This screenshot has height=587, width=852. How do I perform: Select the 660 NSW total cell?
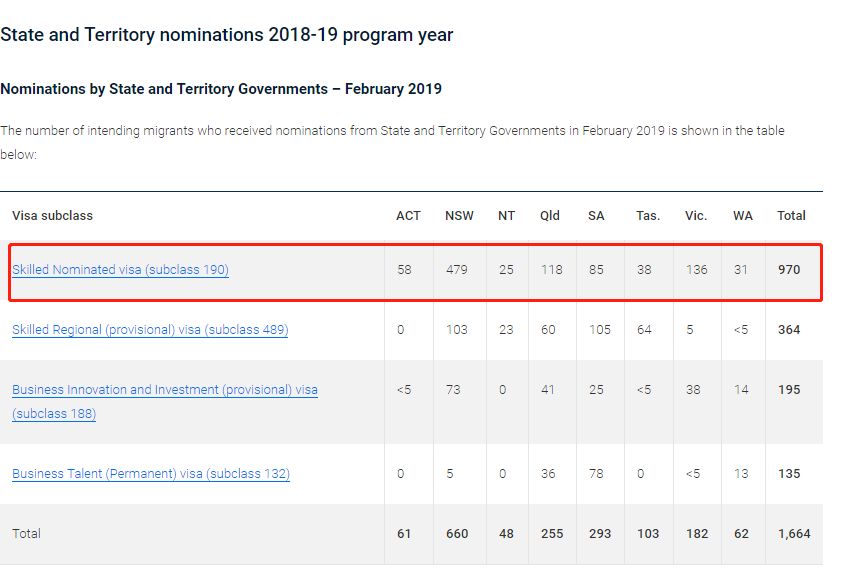pos(457,534)
